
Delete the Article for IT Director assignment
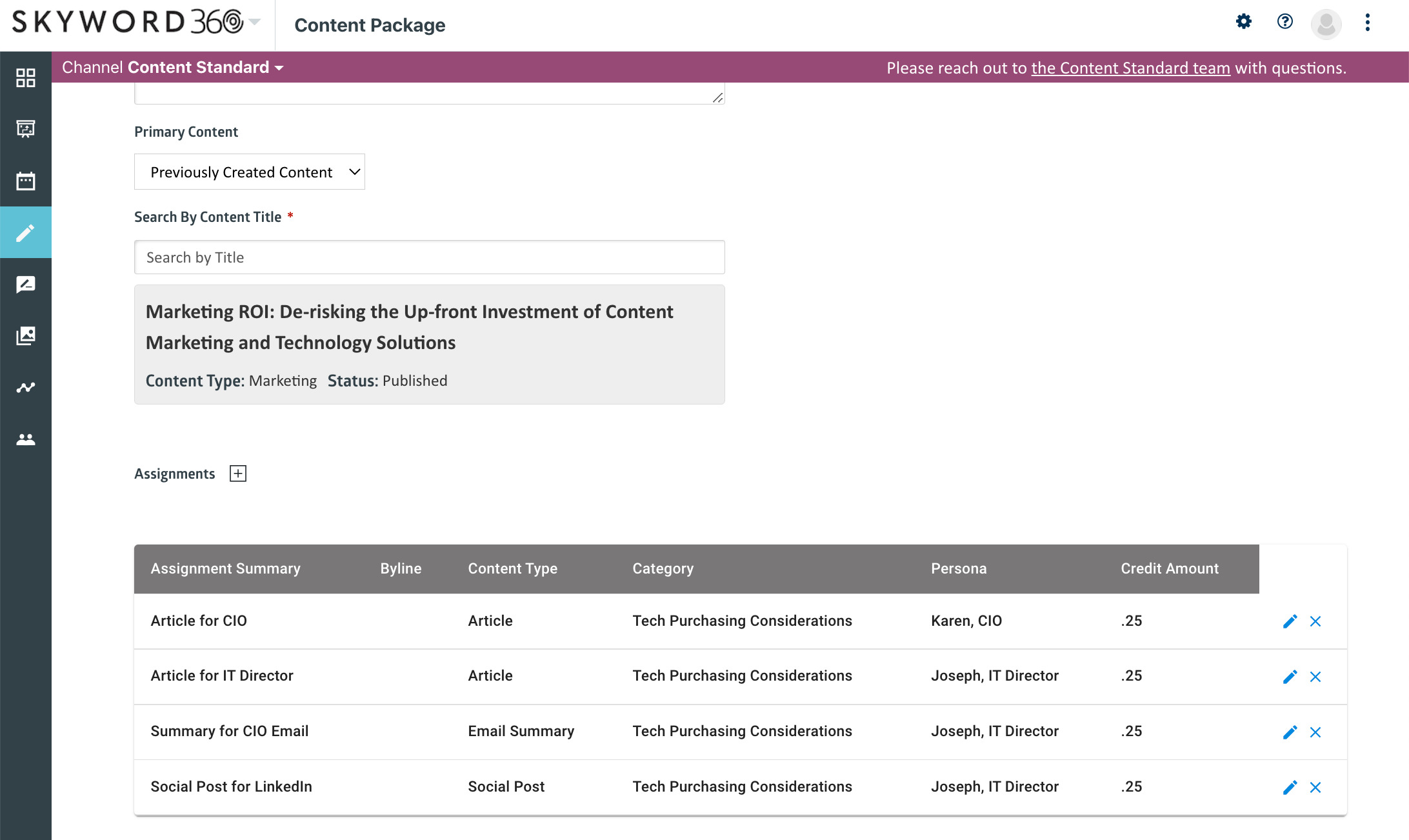(x=1315, y=677)
